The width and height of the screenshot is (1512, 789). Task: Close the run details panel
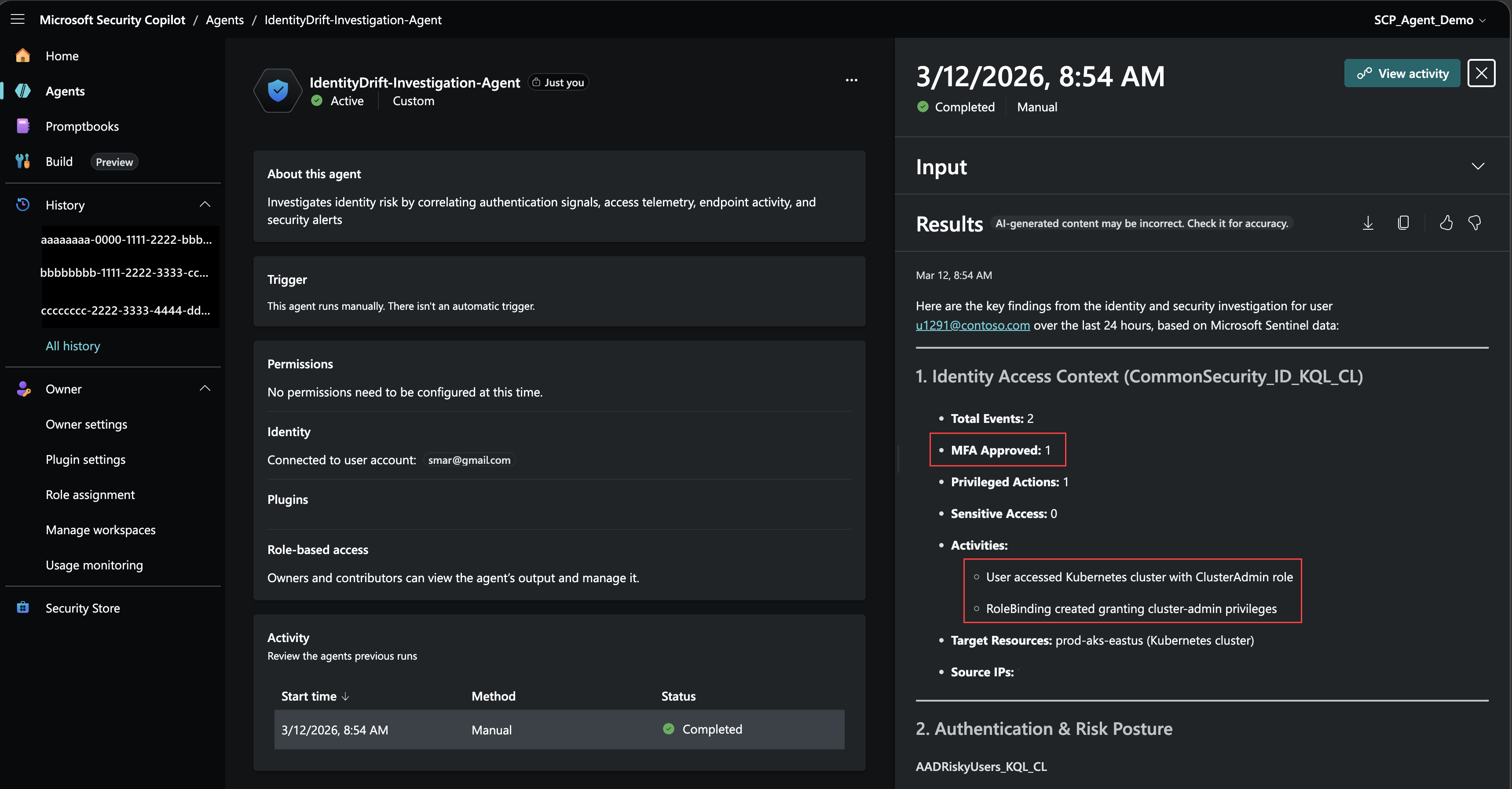pos(1481,73)
